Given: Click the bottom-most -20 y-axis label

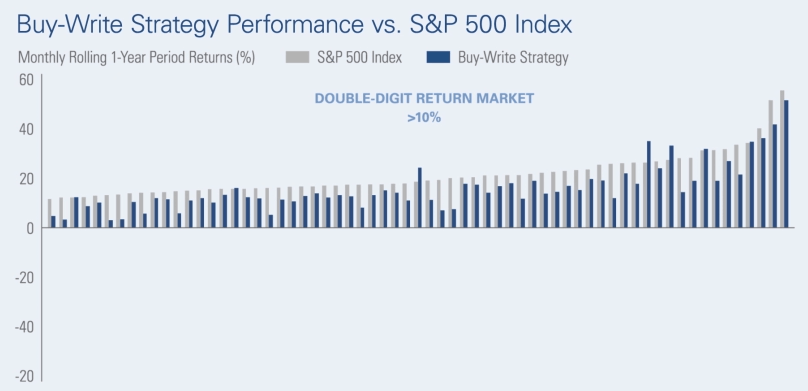Looking at the screenshot, I should (23, 377).
